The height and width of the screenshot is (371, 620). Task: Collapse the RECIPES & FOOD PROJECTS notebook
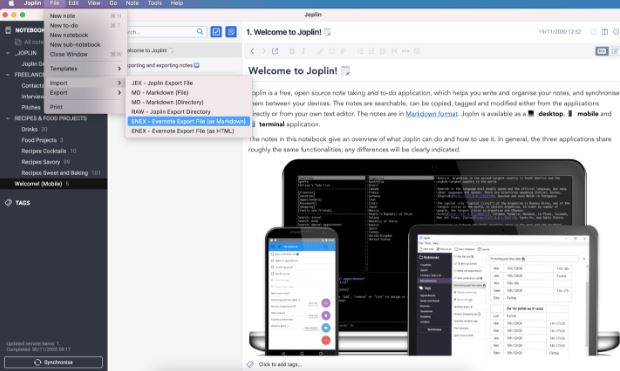pyautogui.click(x=8, y=118)
